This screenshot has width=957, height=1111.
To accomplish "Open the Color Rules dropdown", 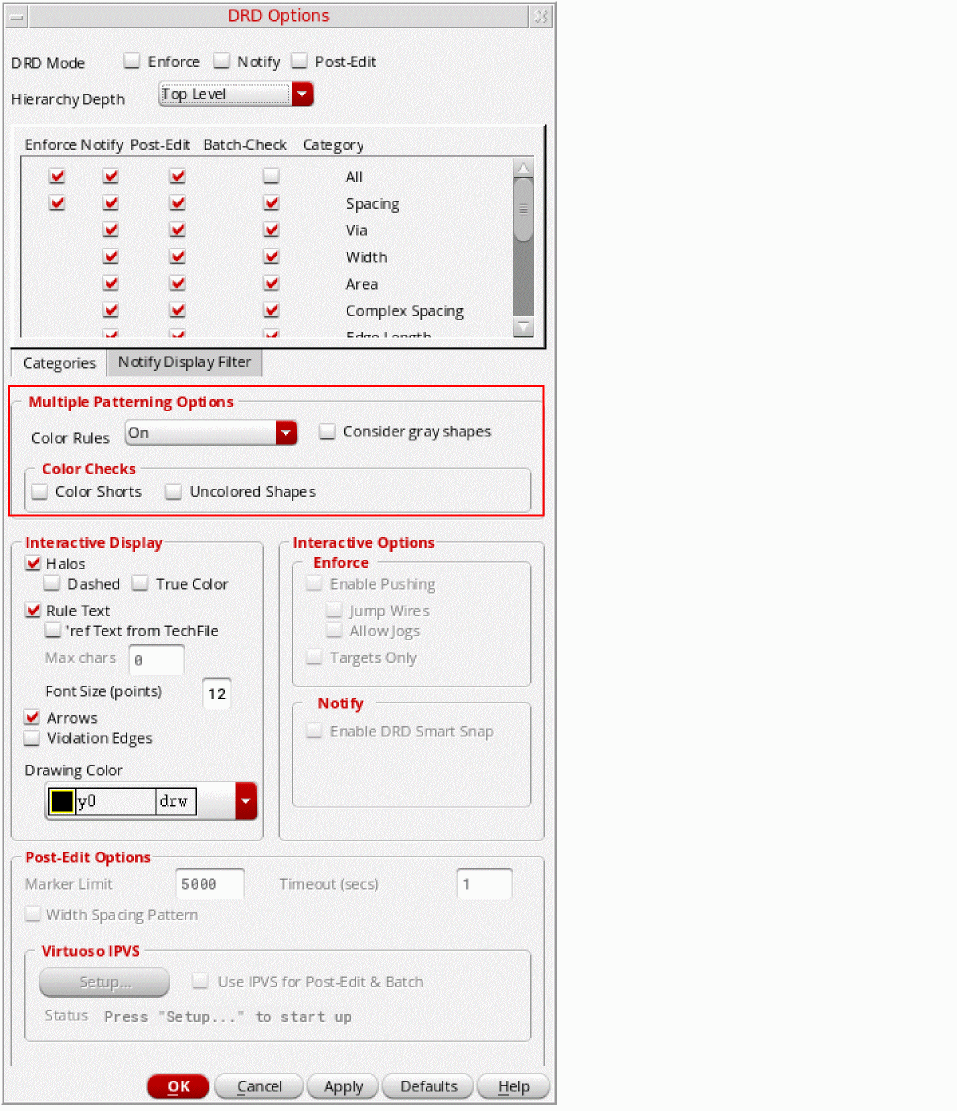I will 210,432.
